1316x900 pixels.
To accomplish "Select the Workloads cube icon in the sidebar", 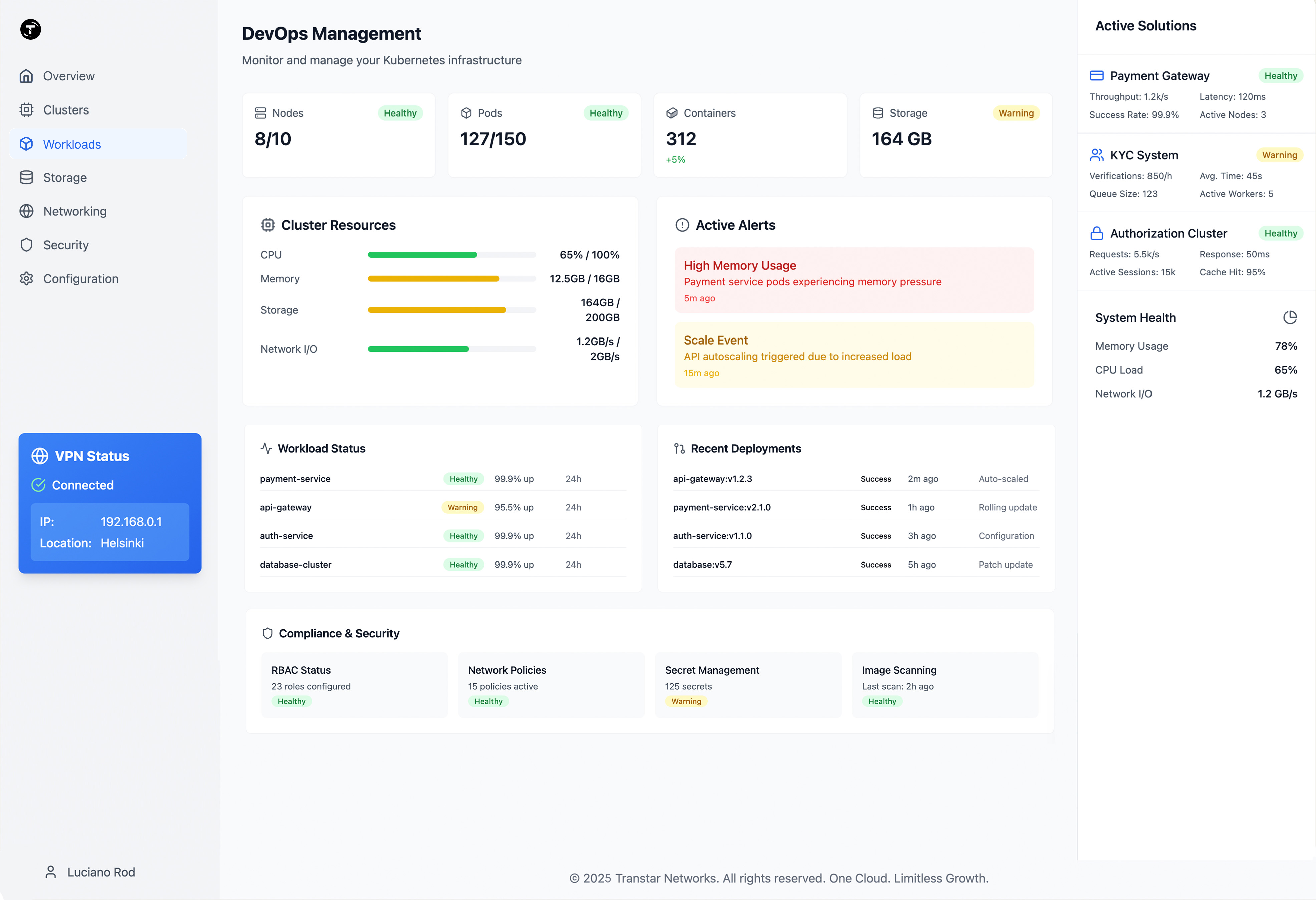I will (27, 144).
